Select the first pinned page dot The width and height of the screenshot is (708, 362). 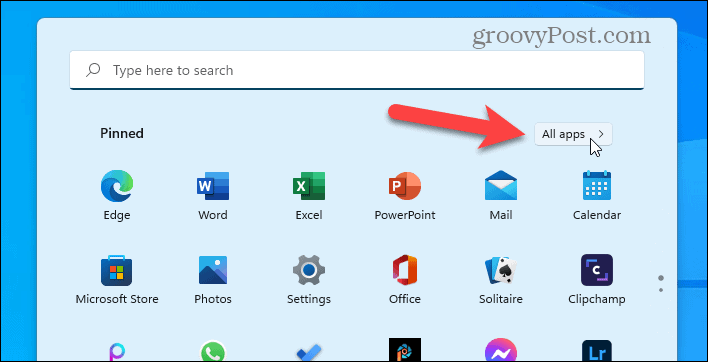661,278
